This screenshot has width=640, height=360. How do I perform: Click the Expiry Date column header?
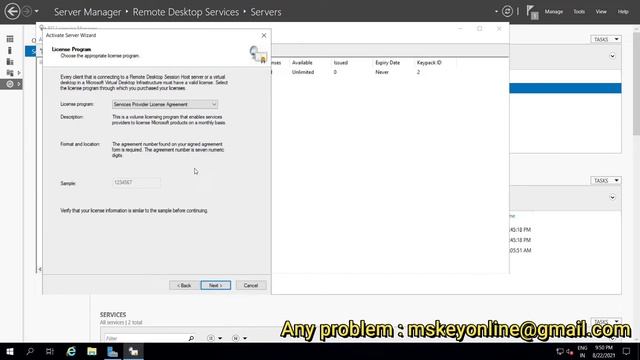pyautogui.click(x=387, y=62)
